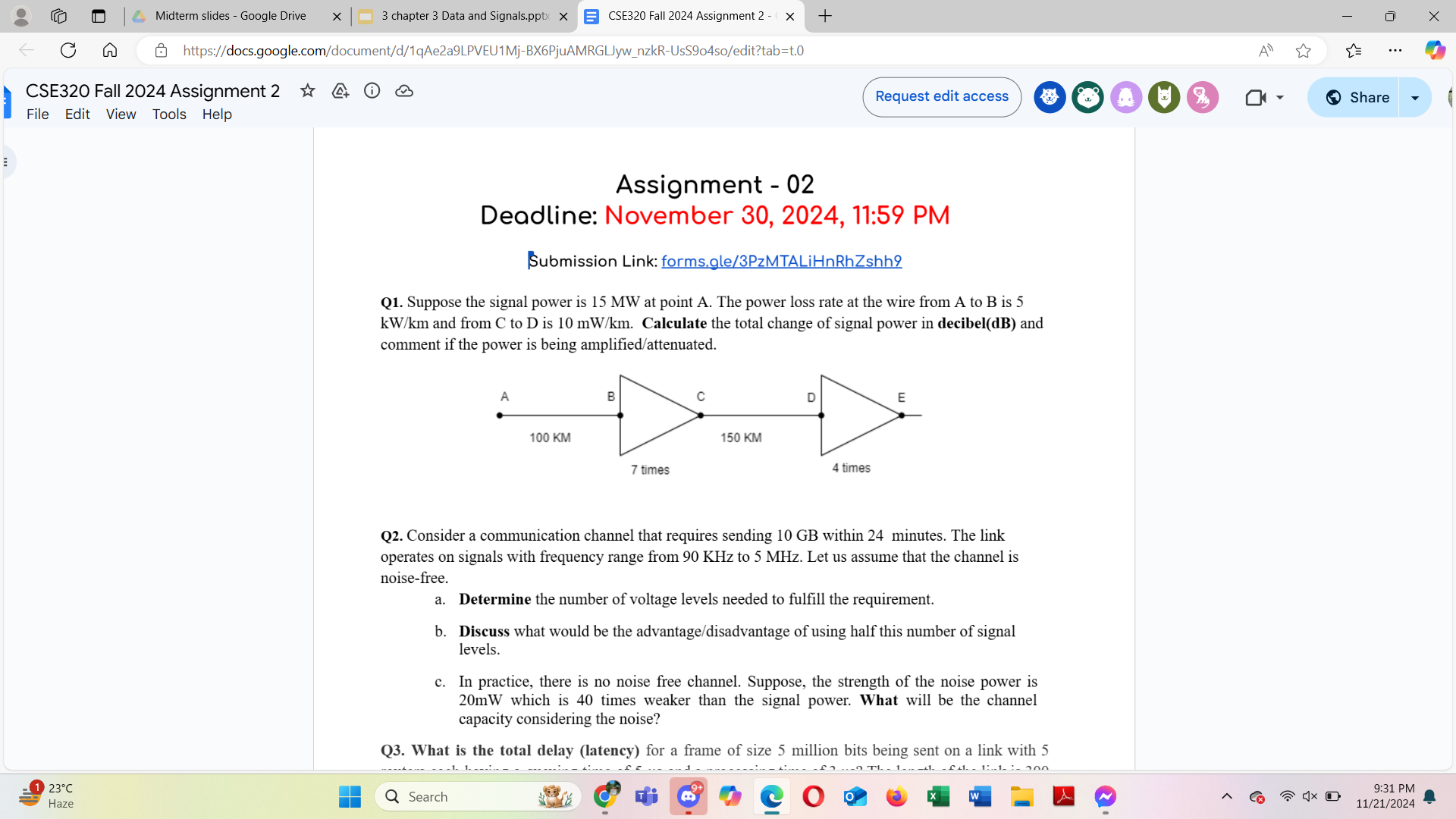Click the Request edit access button
Screen dimensions: 1456x819
pos(941,96)
